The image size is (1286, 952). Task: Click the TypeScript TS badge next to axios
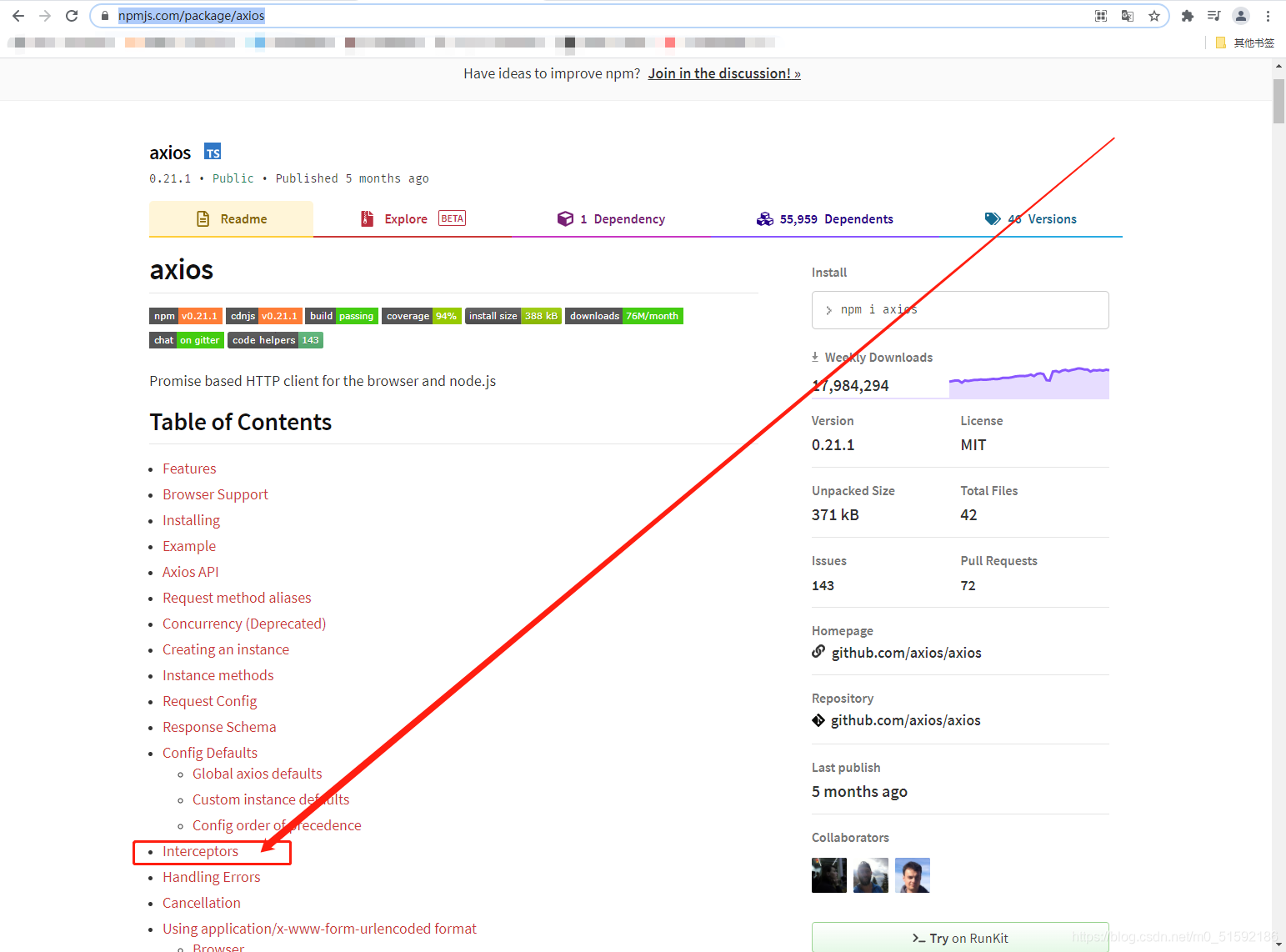click(213, 152)
